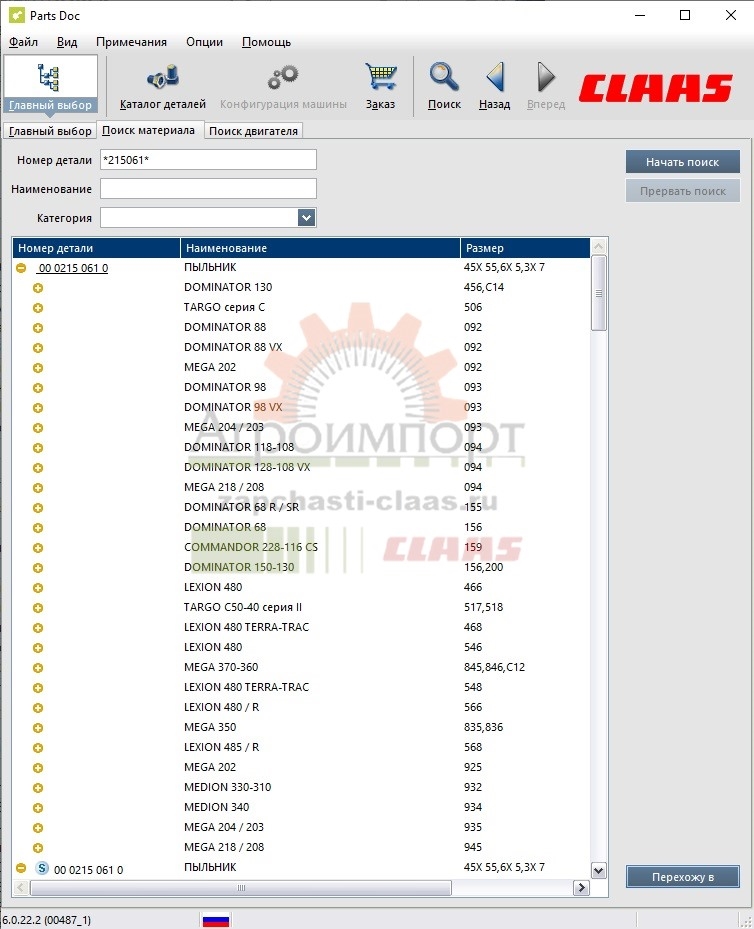
Task: Select the MEDION 330-310 row
Action: [301, 787]
